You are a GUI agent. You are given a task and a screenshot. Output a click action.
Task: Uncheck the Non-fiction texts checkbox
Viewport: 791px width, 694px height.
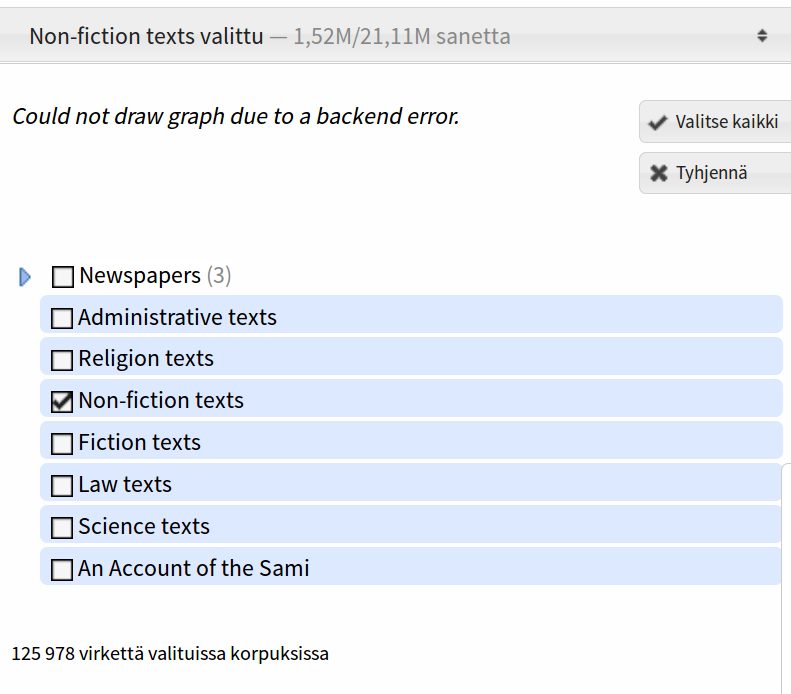[x=62, y=402]
